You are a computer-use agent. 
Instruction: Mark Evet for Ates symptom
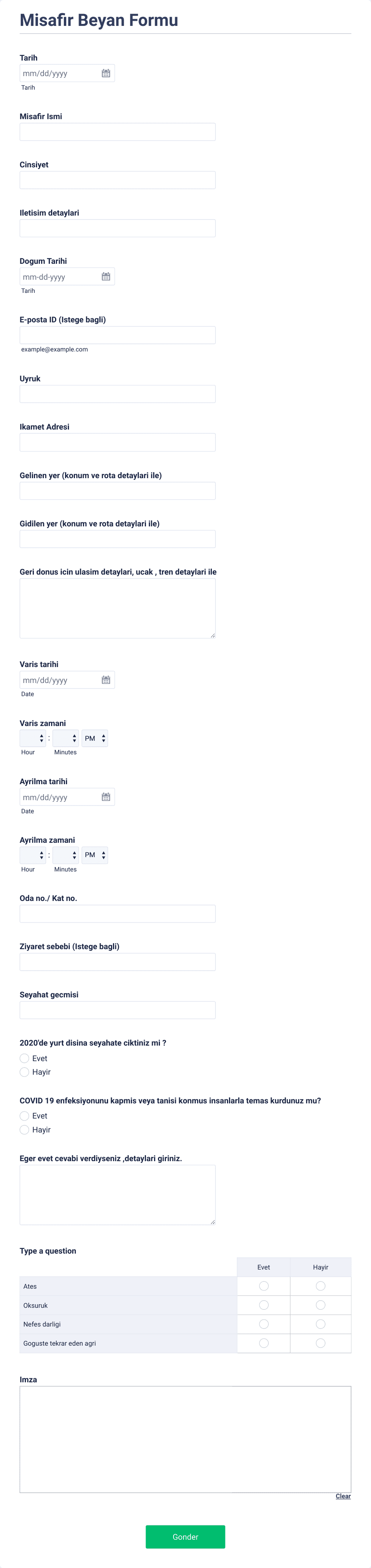264,1285
